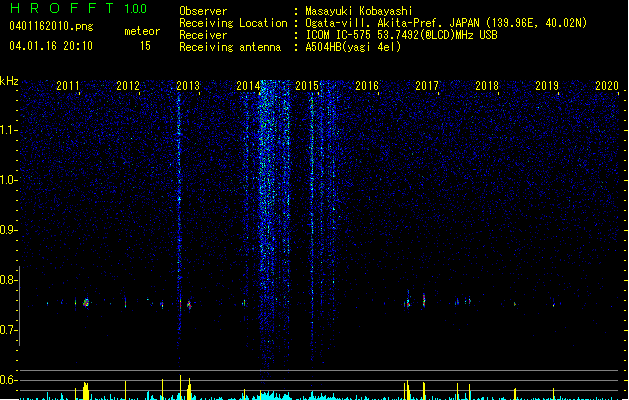
Task: Click the bright meteor echo just after 2011
Action: (86, 303)
